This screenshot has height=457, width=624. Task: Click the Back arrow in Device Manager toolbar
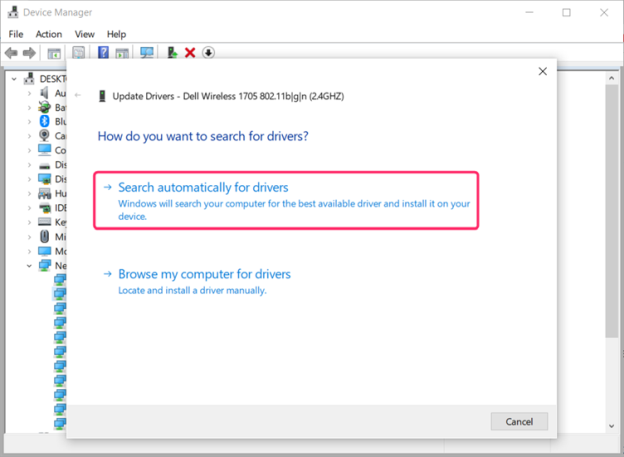point(11,53)
